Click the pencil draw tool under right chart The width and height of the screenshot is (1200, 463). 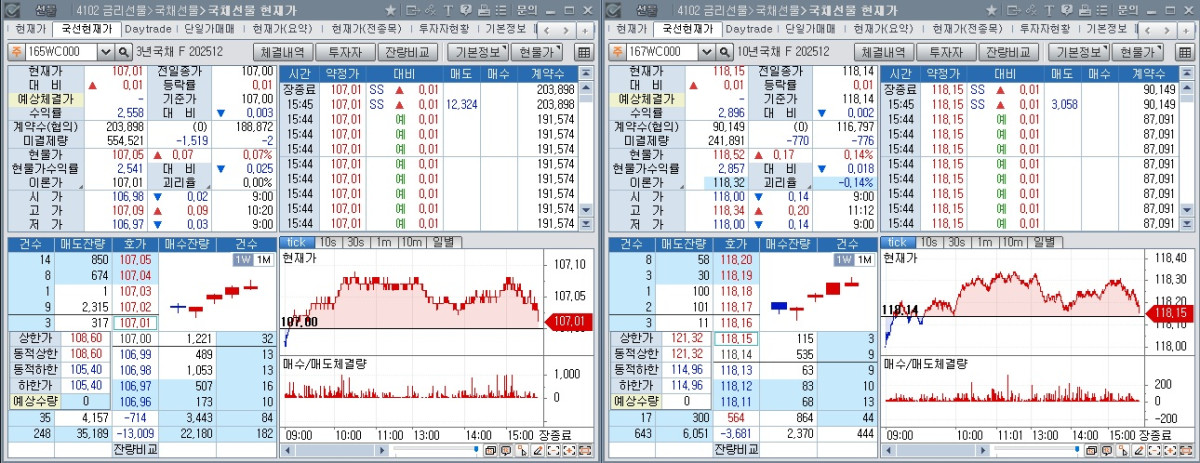point(1139,451)
